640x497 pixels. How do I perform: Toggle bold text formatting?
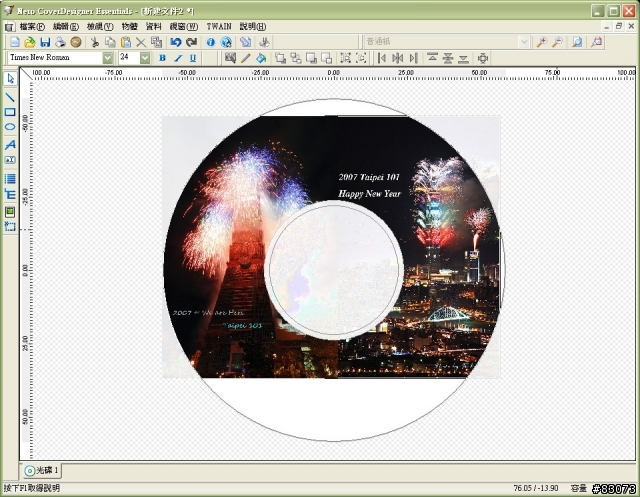[162, 58]
